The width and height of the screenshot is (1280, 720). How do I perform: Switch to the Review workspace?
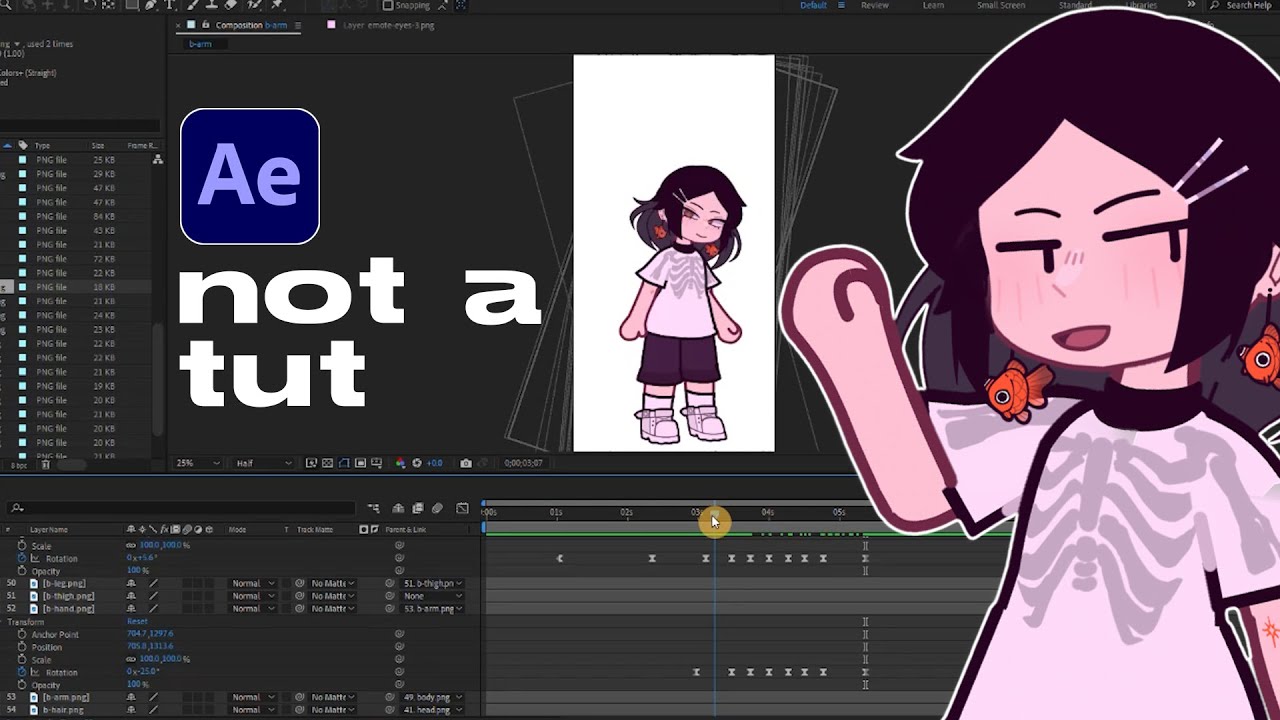point(875,5)
